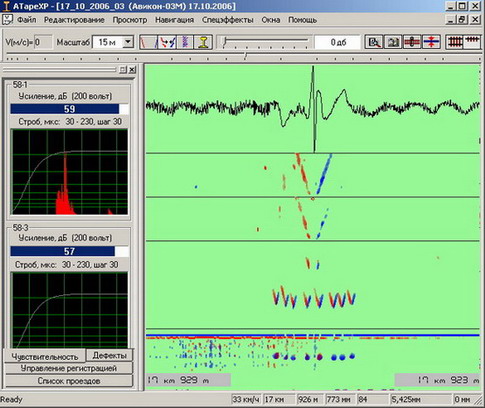Open the Файл menu

26,20
